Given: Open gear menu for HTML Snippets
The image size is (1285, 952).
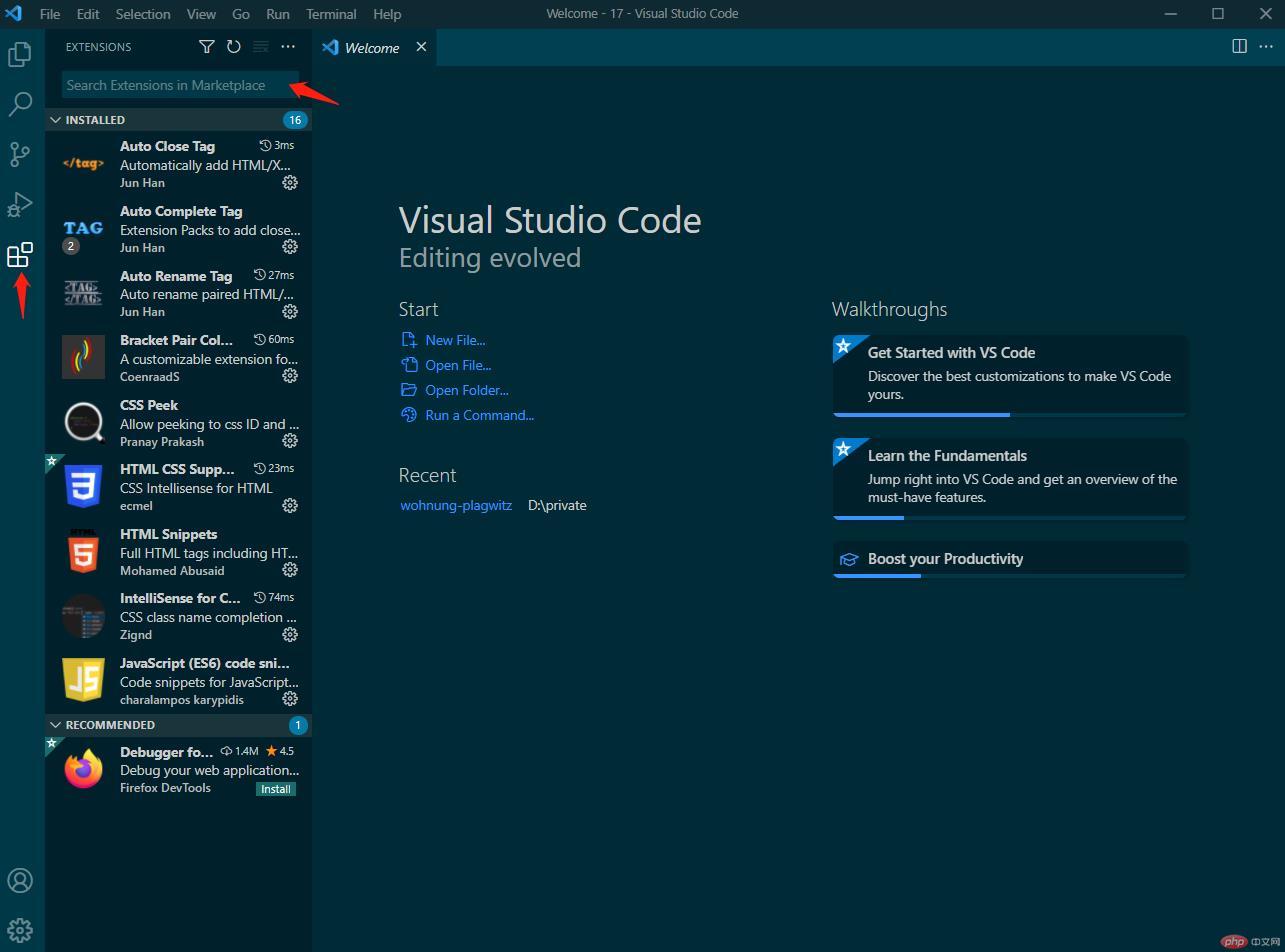Looking at the screenshot, I should pos(290,570).
